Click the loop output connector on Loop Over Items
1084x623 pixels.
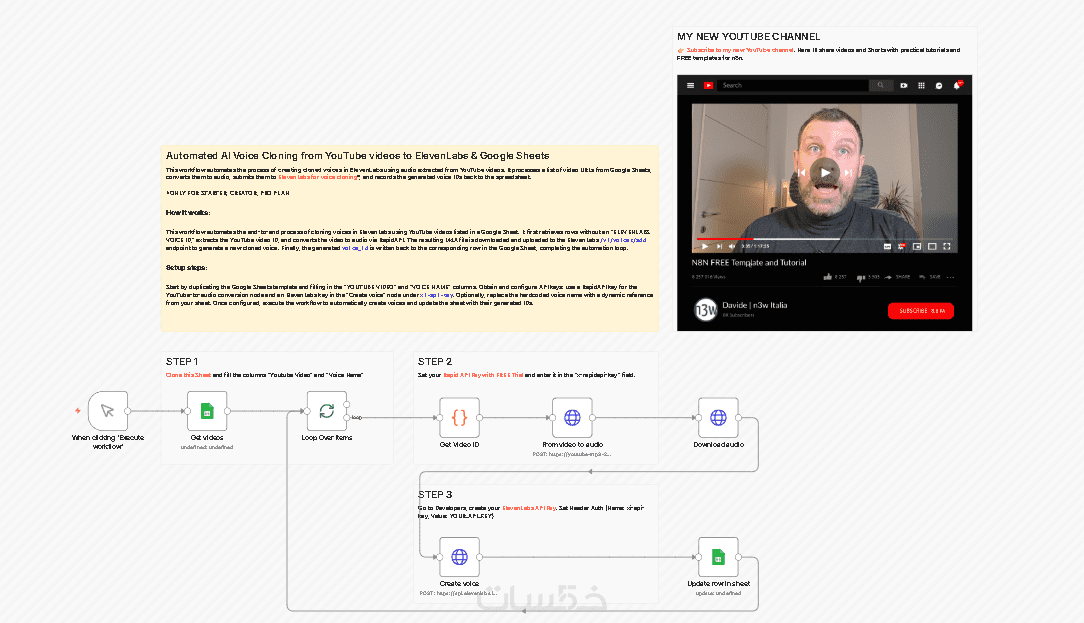click(x=347, y=418)
